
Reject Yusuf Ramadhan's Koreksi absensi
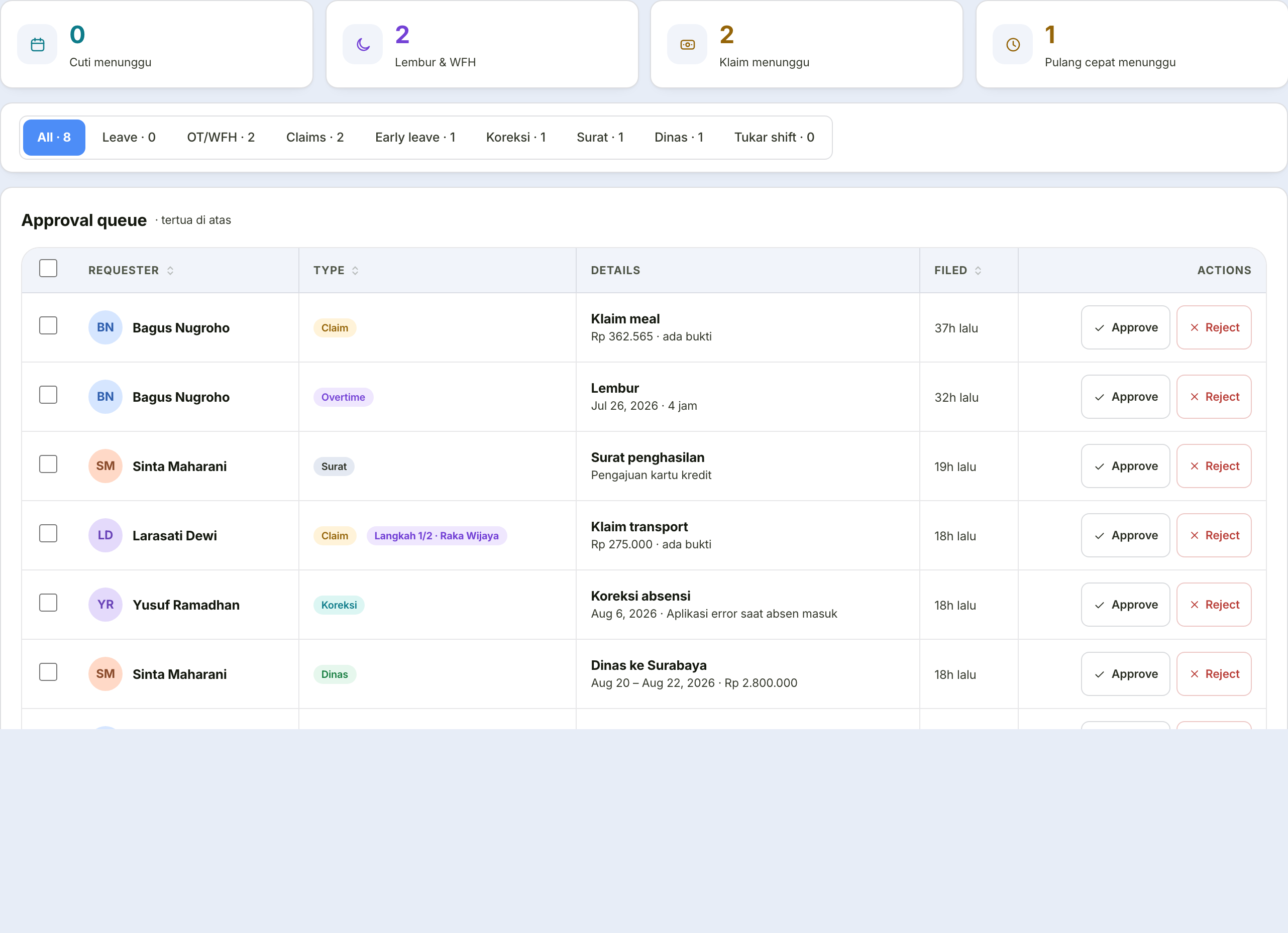[1214, 605]
